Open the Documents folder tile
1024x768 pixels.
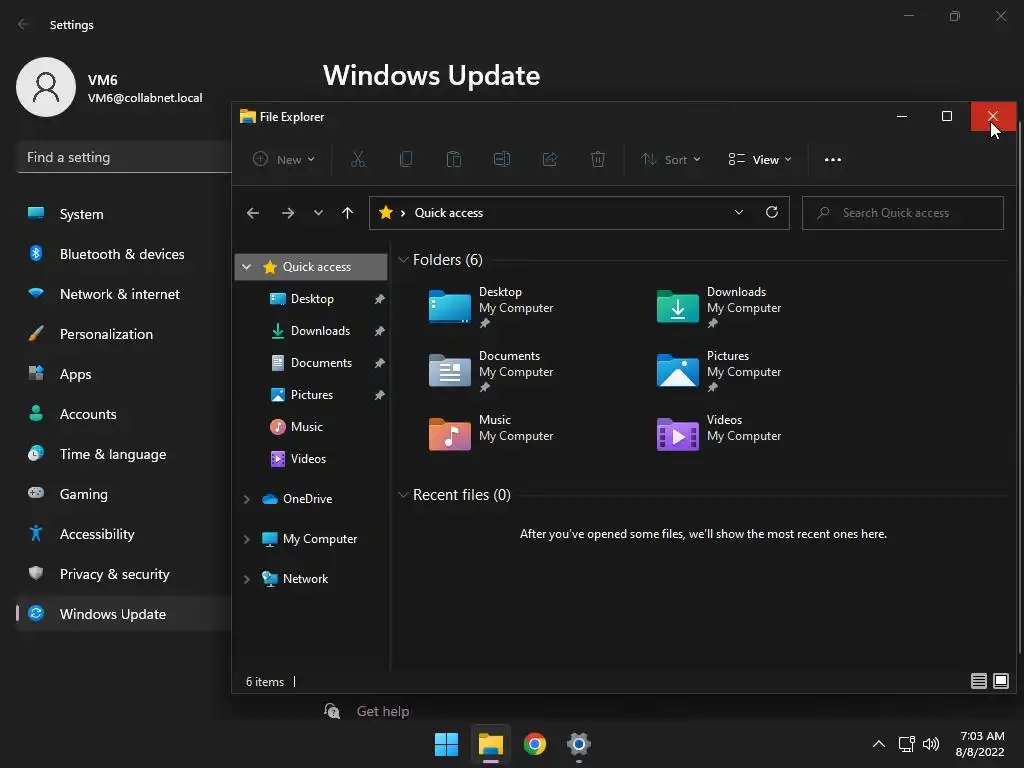coord(491,371)
